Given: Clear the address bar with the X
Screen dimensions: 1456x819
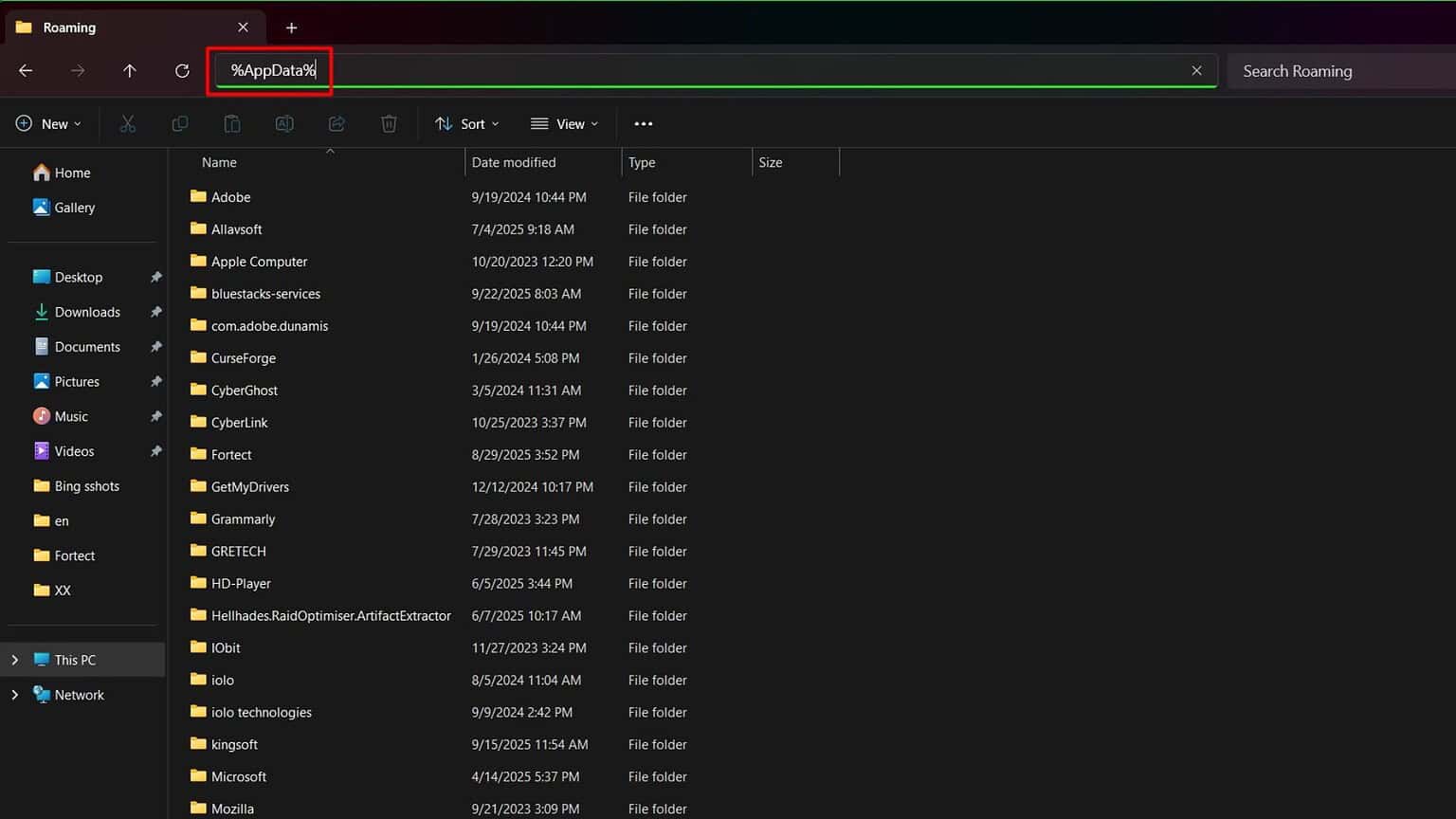Looking at the screenshot, I should click(1196, 70).
